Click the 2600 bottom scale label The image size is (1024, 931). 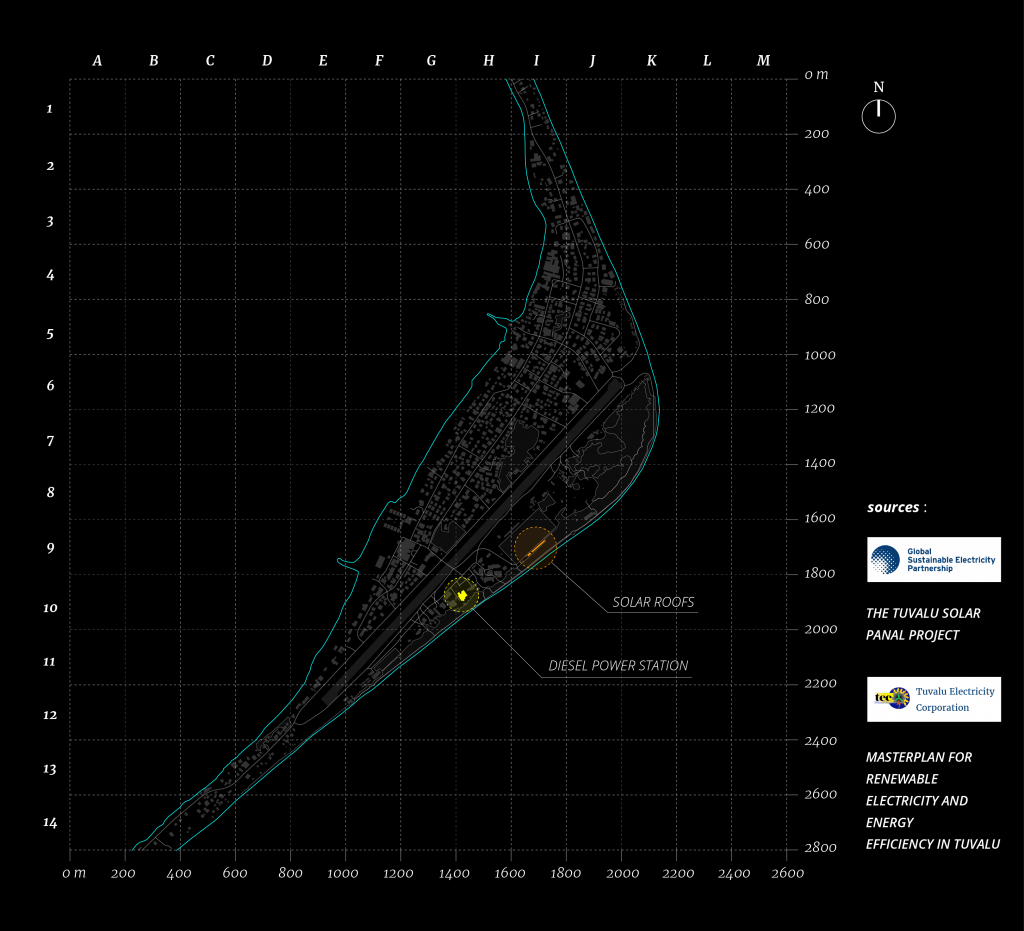(787, 873)
